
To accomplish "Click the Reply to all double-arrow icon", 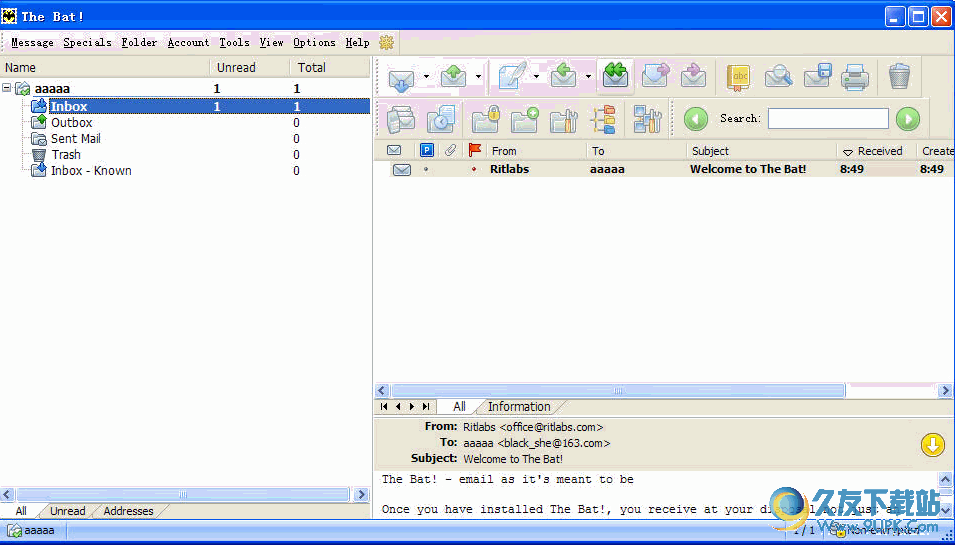I will [616, 76].
